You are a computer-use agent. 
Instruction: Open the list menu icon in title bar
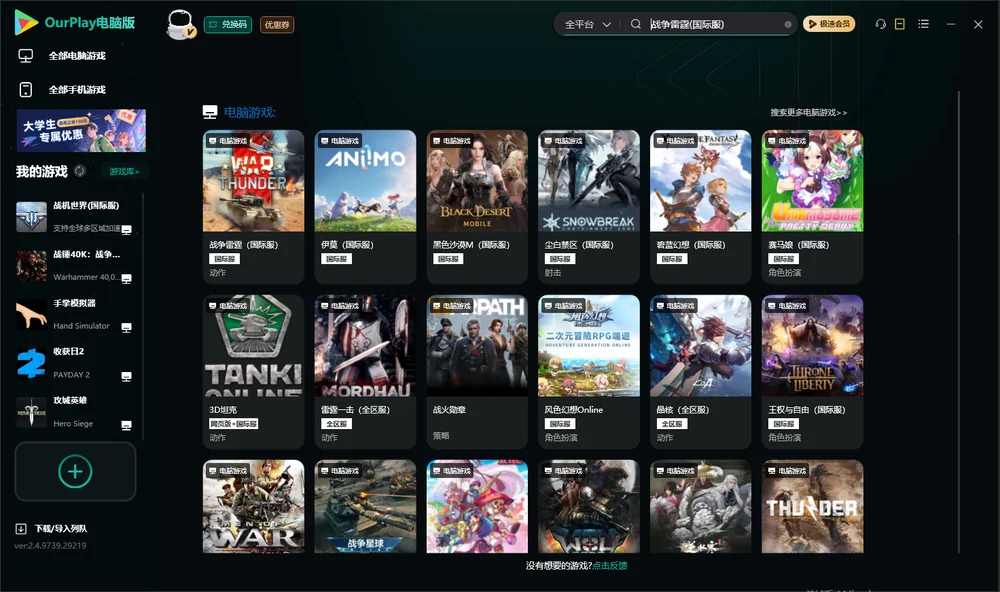click(x=923, y=24)
